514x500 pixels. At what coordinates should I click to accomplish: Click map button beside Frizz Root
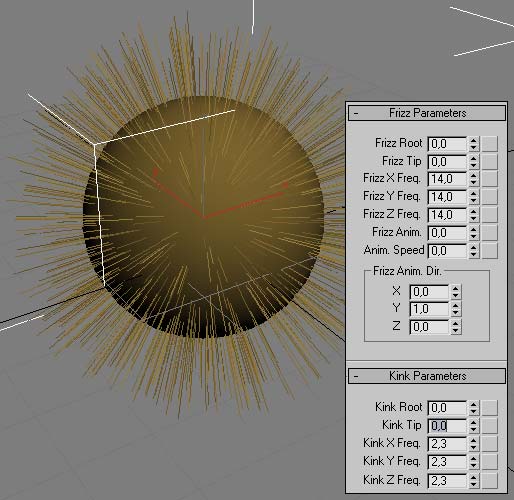pos(490,144)
